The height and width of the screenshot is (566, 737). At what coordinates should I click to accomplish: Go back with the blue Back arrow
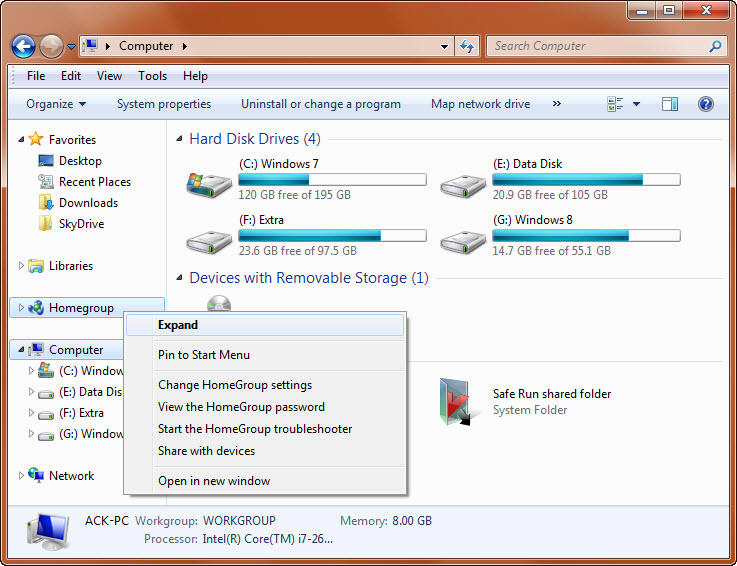[x=23, y=47]
